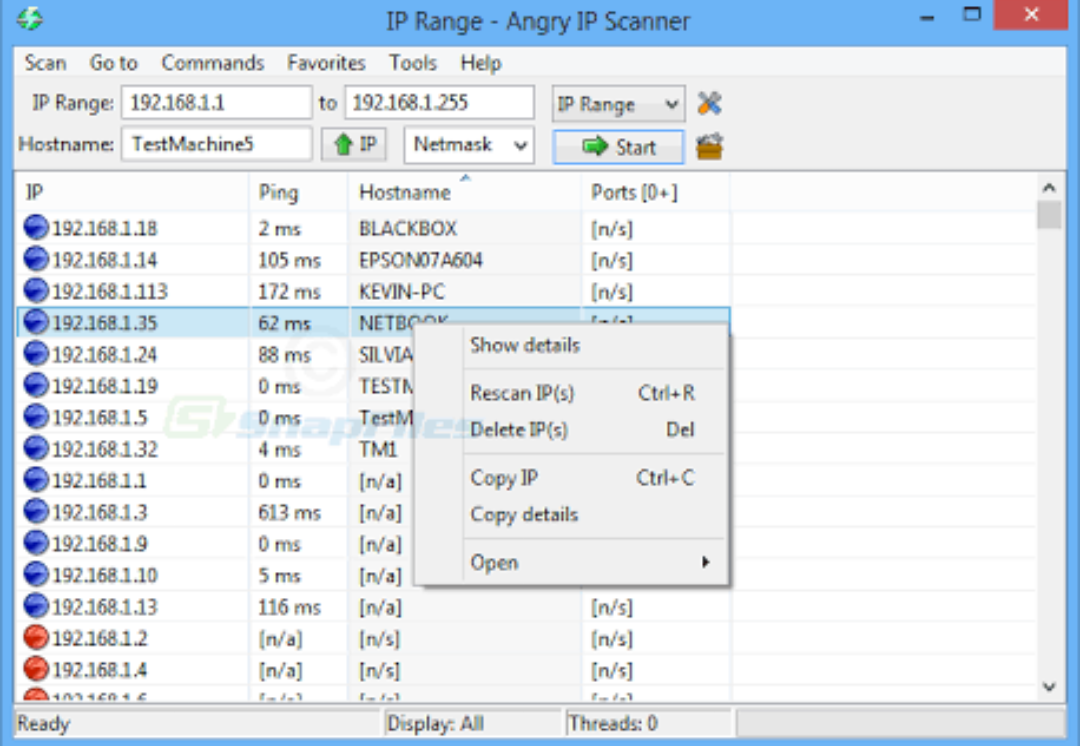Expand the Open submenu arrow
Screen dimensions: 1080x746
705,562
